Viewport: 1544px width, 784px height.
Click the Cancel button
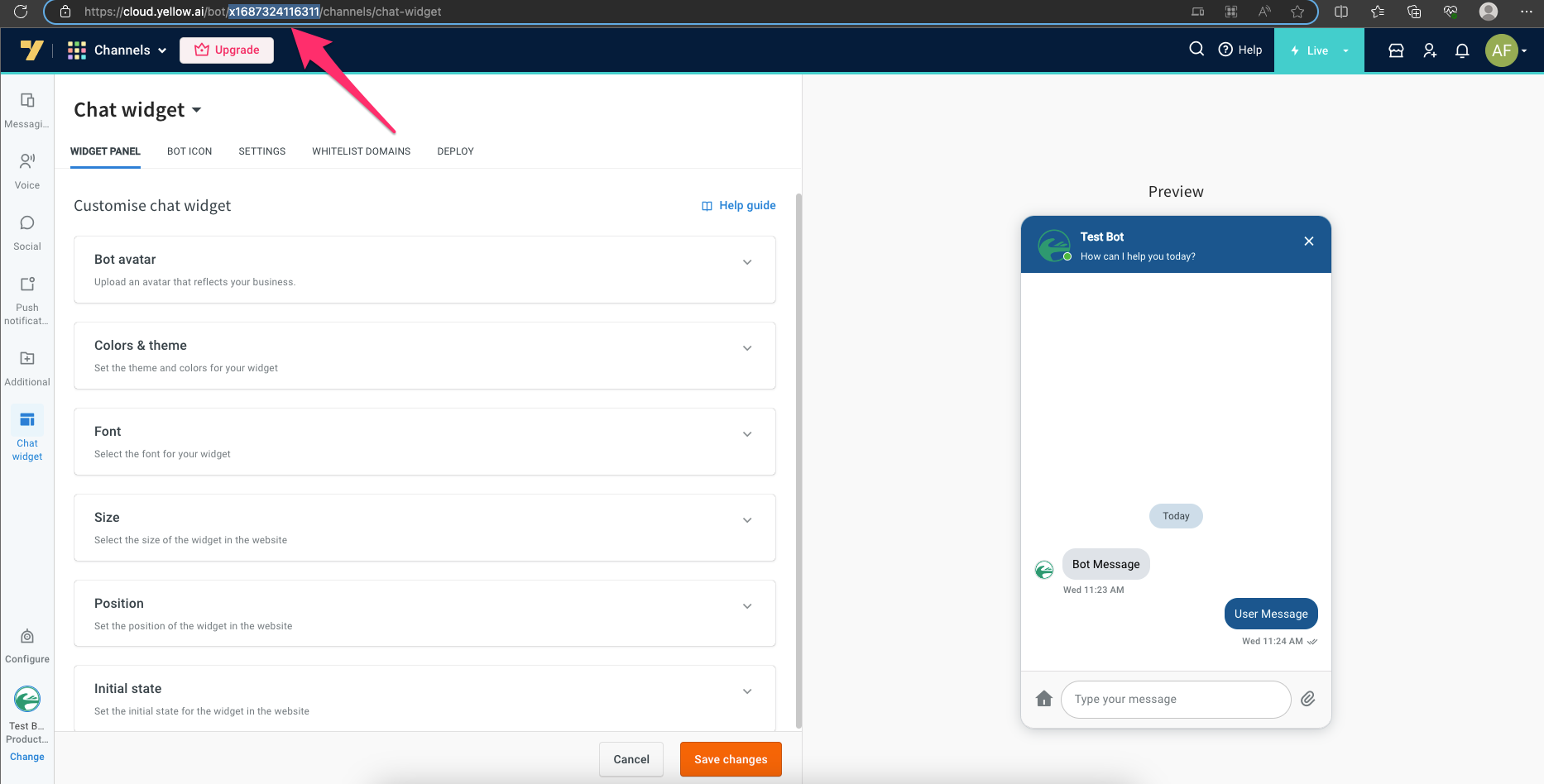tap(631, 759)
